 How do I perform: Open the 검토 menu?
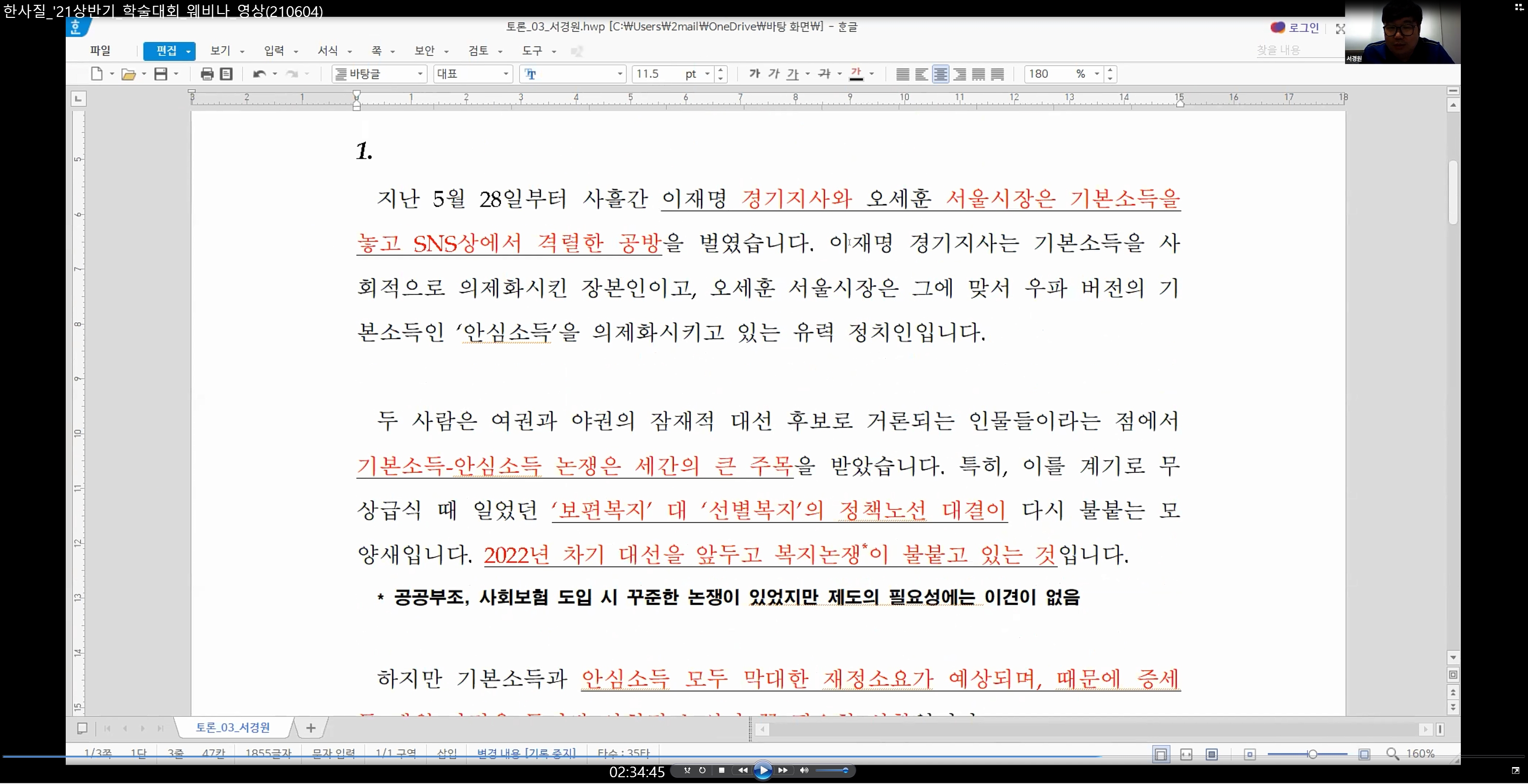tap(478, 51)
